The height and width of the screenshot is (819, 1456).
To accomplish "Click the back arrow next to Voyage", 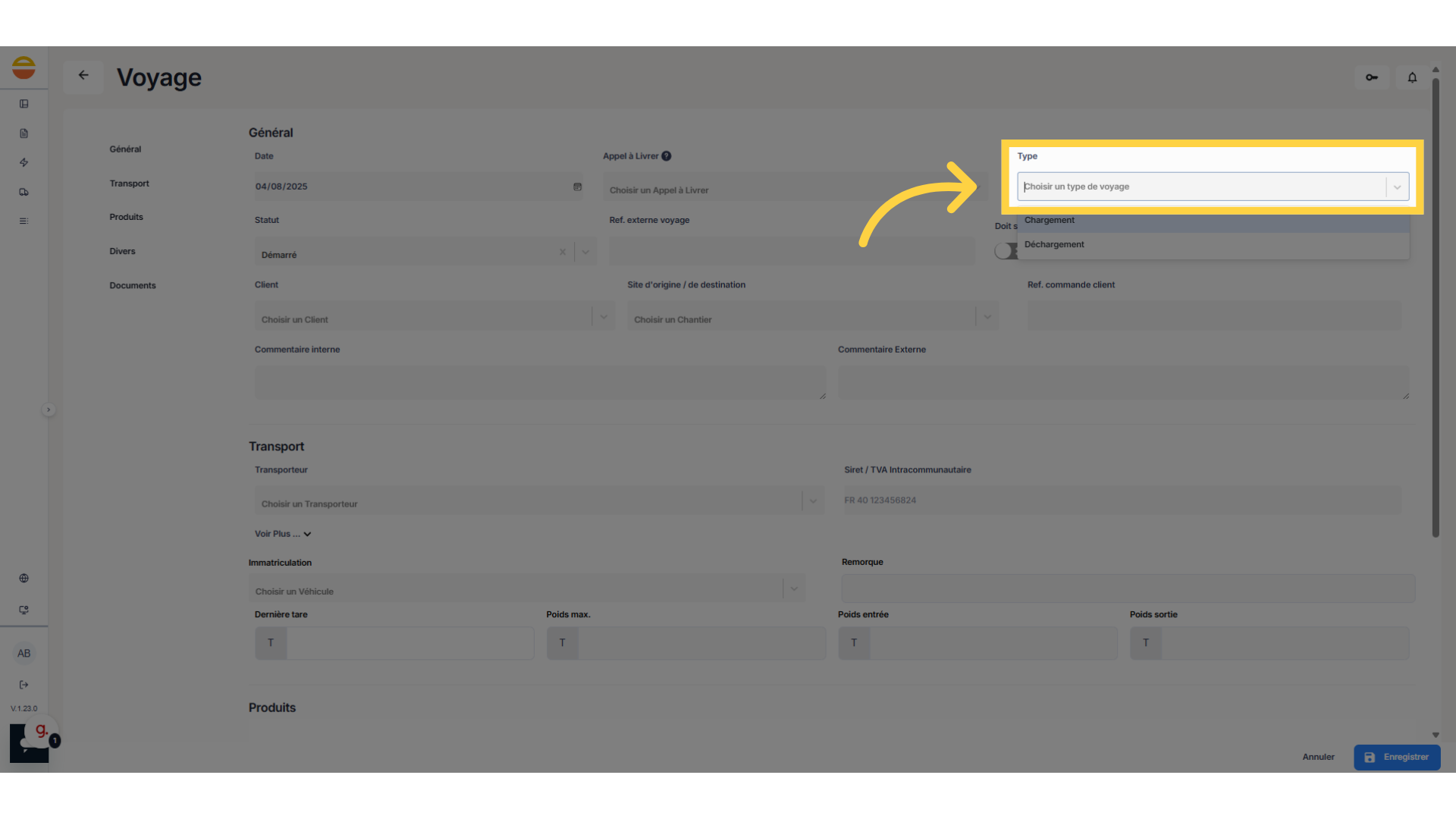I will 83,75.
